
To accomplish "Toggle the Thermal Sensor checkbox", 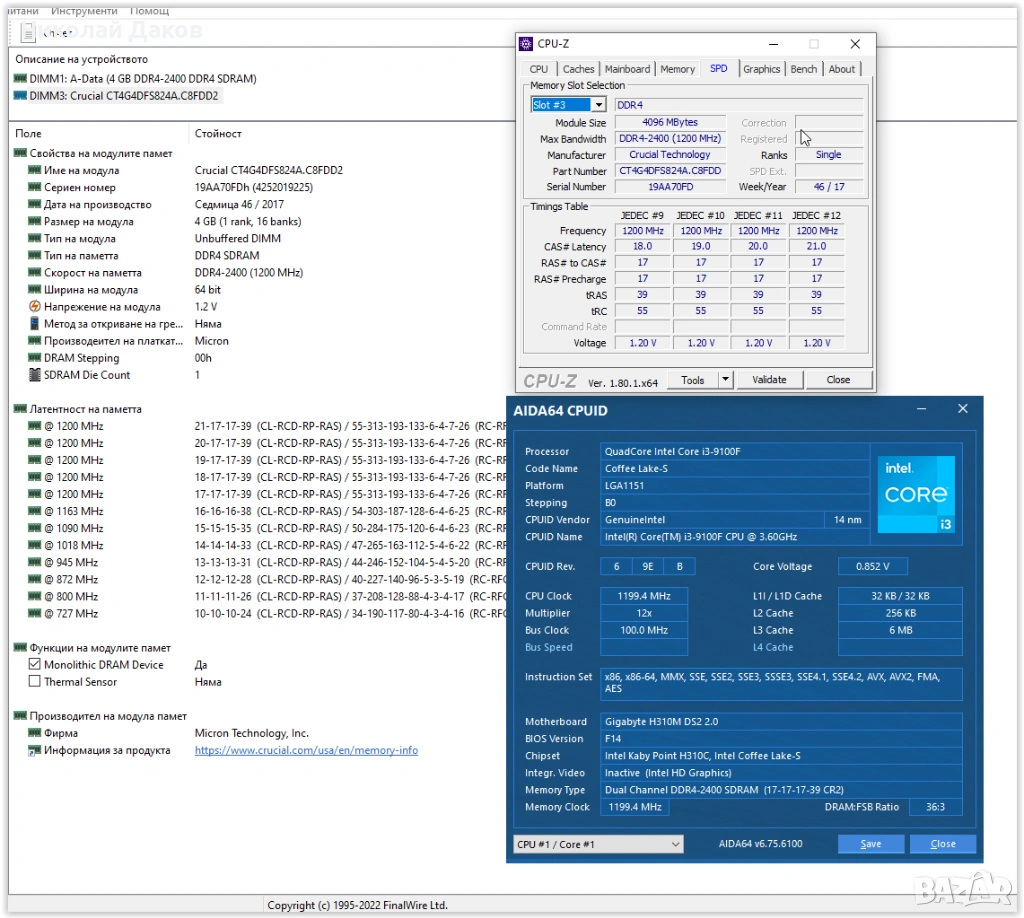I will tap(35, 682).
